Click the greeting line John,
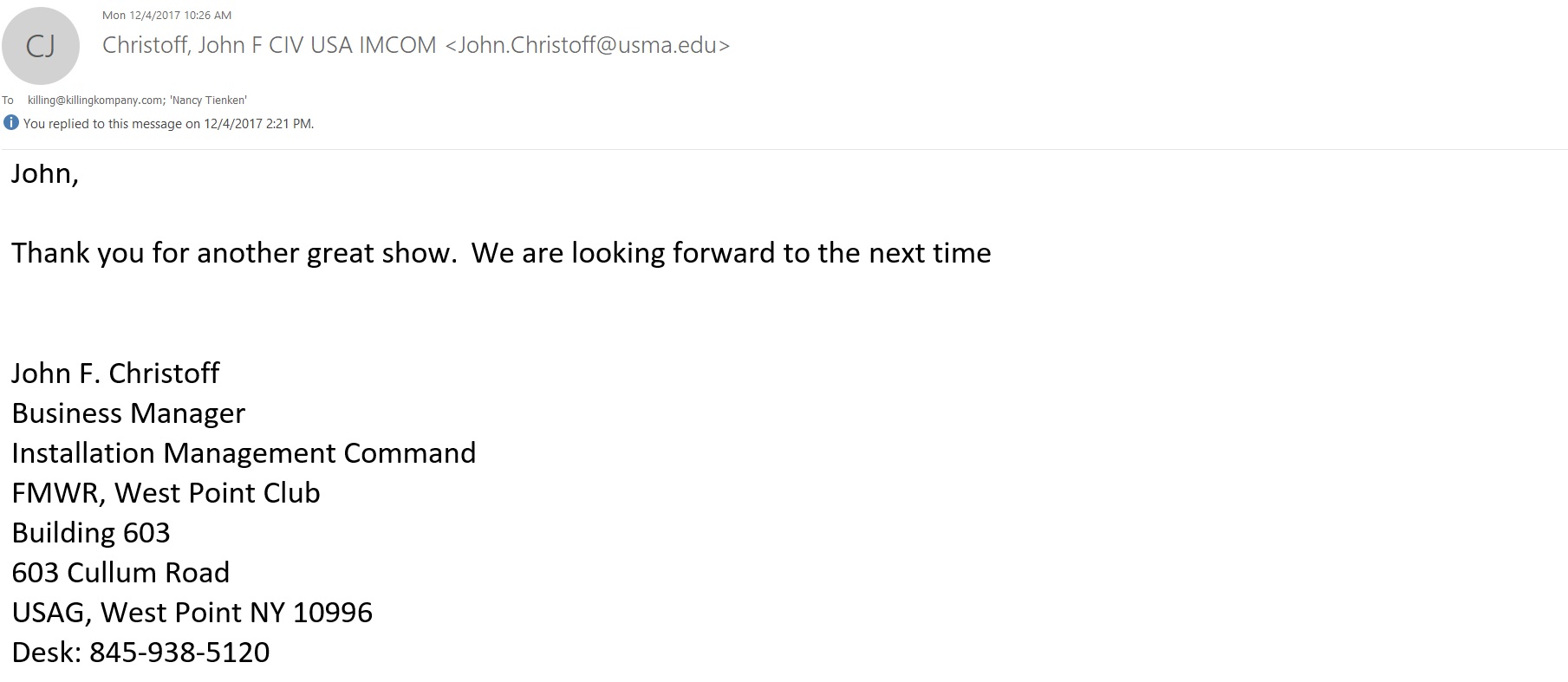Screen dimensions: 1568x682 point(45,173)
